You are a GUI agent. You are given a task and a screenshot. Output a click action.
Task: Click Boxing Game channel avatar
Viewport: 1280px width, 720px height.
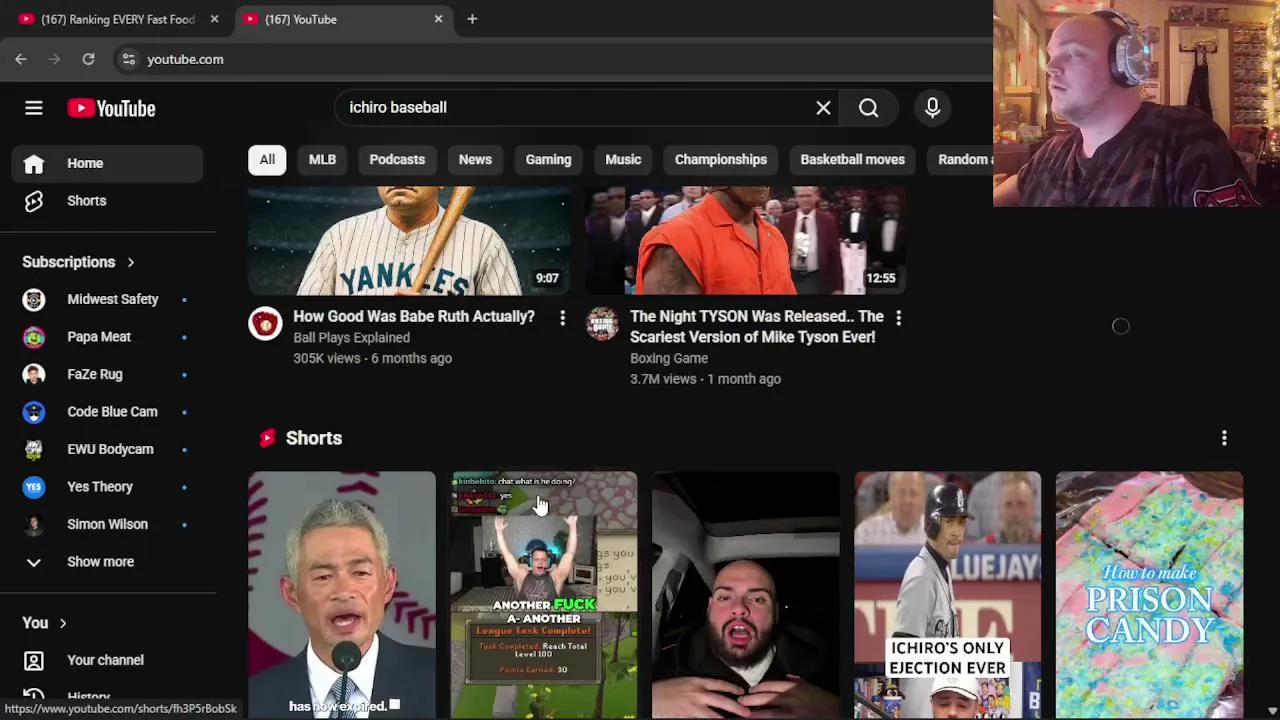(x=602, y=323)
